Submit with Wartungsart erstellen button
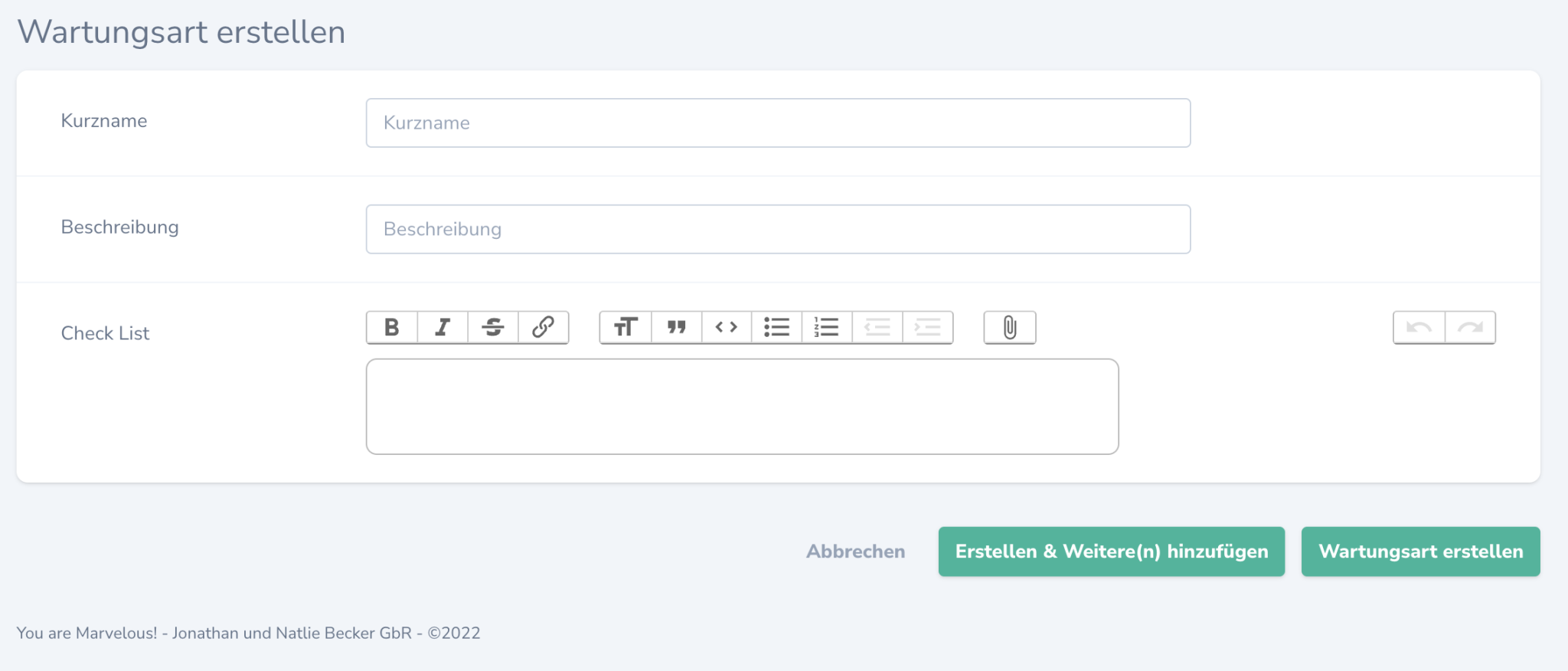The image size is (1568, 671). (1420, 552)
